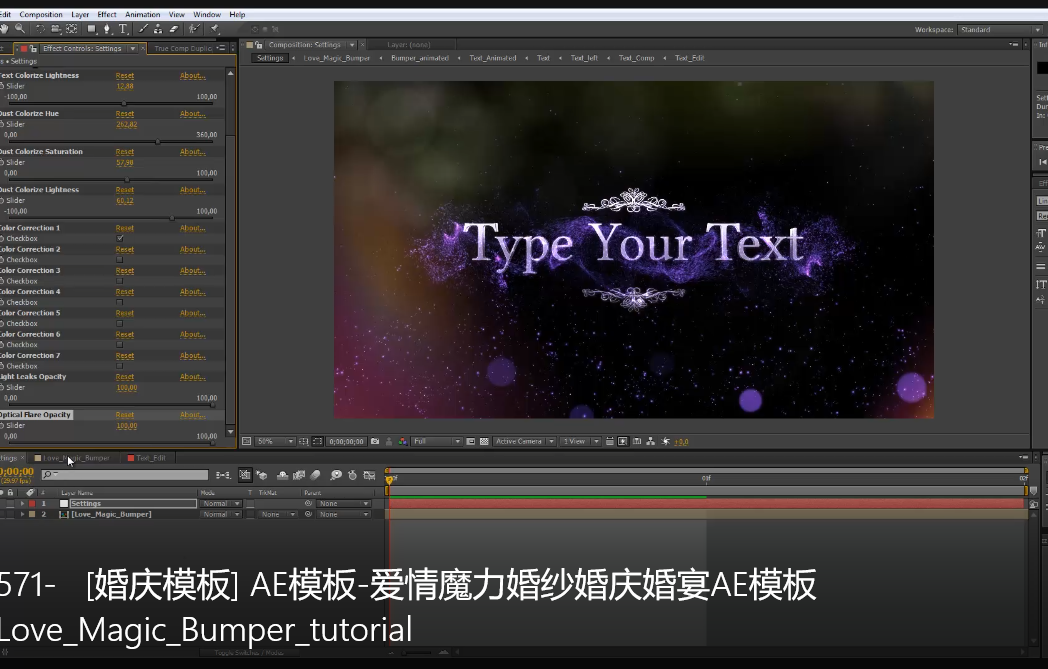Select the Pen tool
Screen dimensions: 1048x669
click(x=107, y=29)
